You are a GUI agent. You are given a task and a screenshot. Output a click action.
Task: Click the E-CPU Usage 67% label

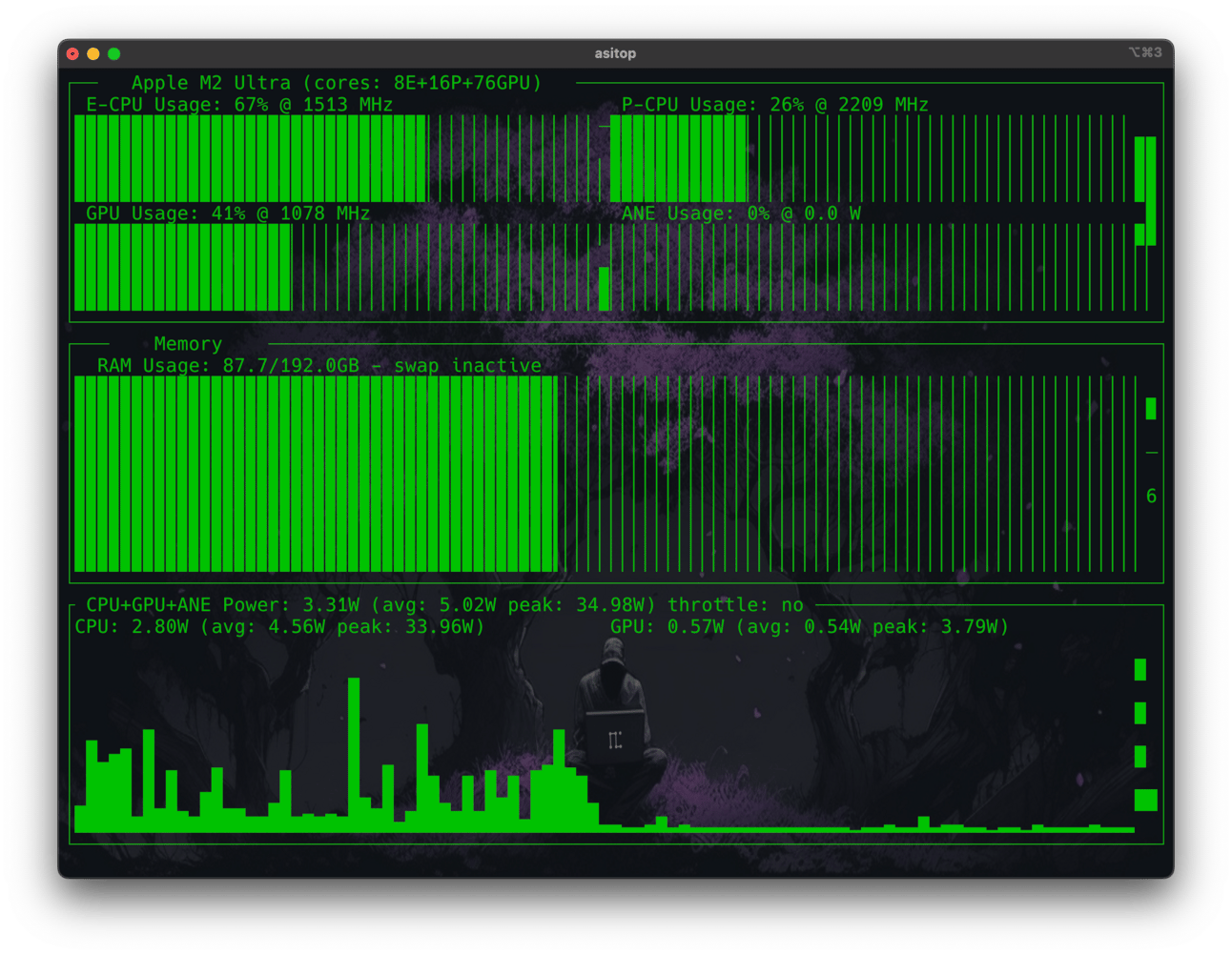pyautogui.click(x=239, y=105)
